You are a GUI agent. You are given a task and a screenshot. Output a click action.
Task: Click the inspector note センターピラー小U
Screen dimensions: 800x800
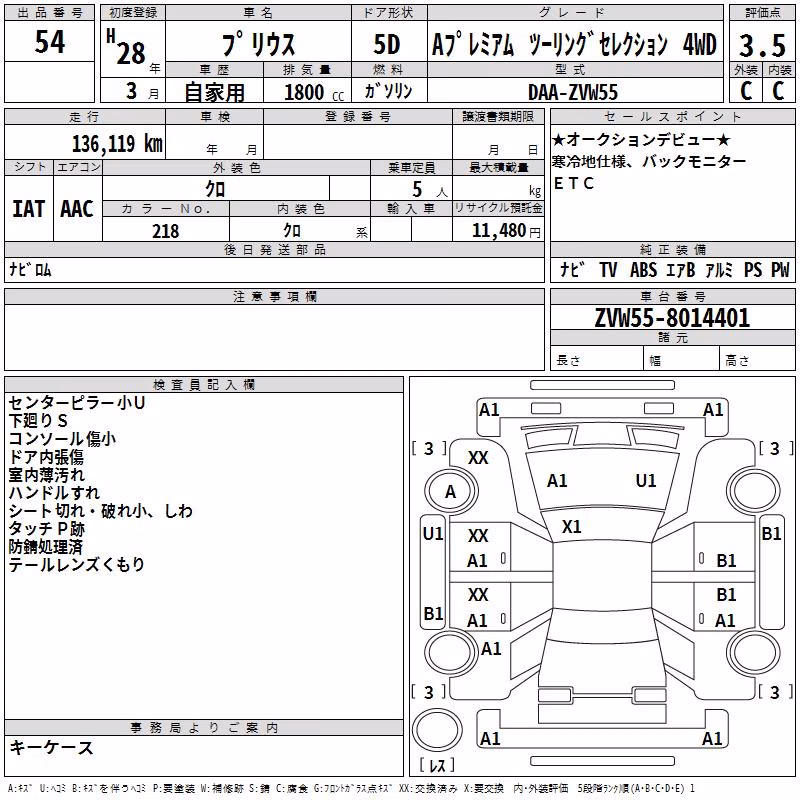tap(77, 403)
